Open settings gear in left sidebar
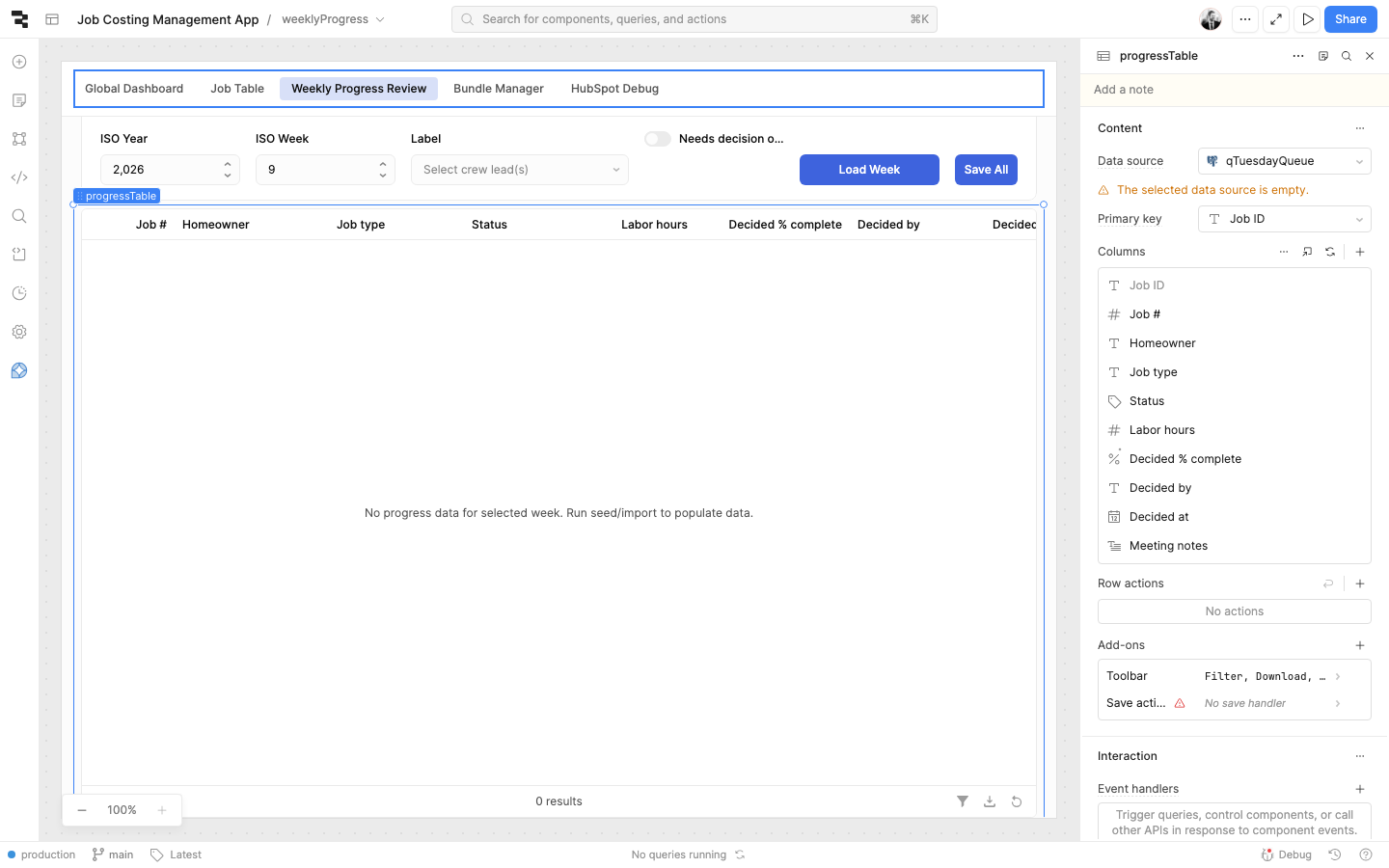Viewport: 1389px width, 868px height. pos(19,332)
